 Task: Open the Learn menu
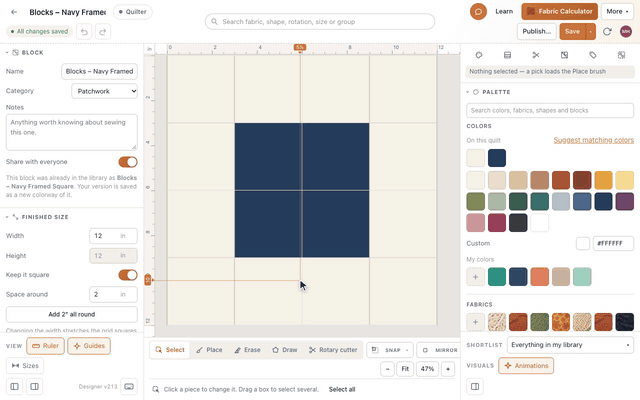[x=504, y=11]
